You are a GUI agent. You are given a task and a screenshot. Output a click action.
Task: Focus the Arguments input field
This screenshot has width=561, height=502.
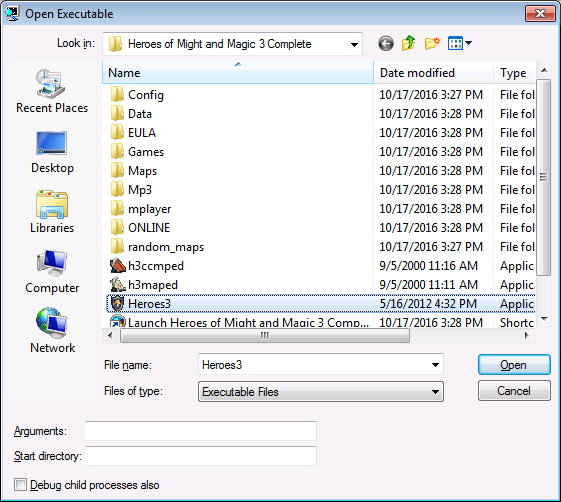coord(200,431)
